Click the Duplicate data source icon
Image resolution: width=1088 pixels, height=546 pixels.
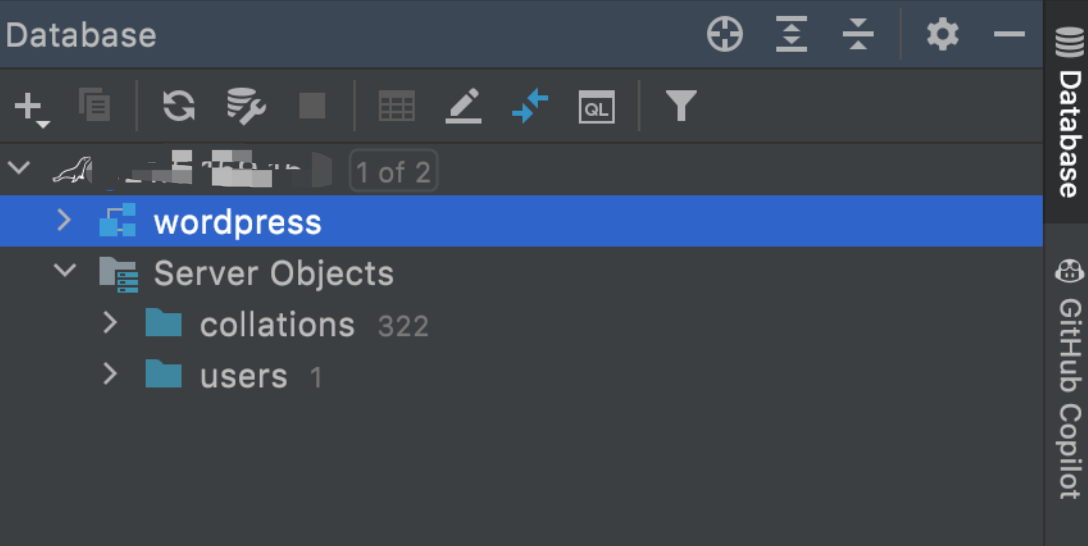pos(94,105)
